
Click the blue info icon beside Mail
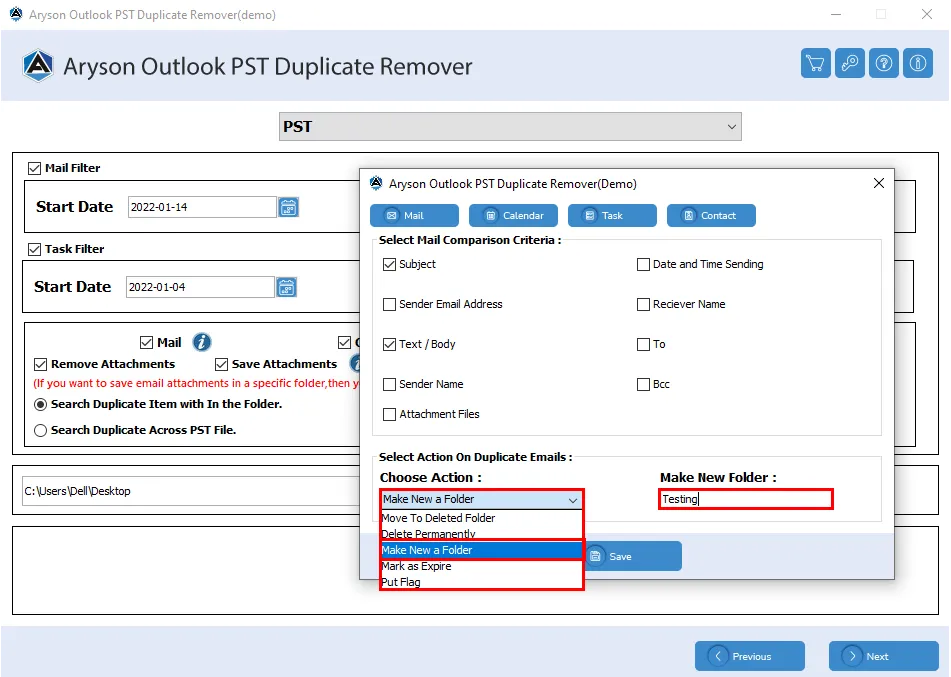pyautogui.click(x=202, y=342)
